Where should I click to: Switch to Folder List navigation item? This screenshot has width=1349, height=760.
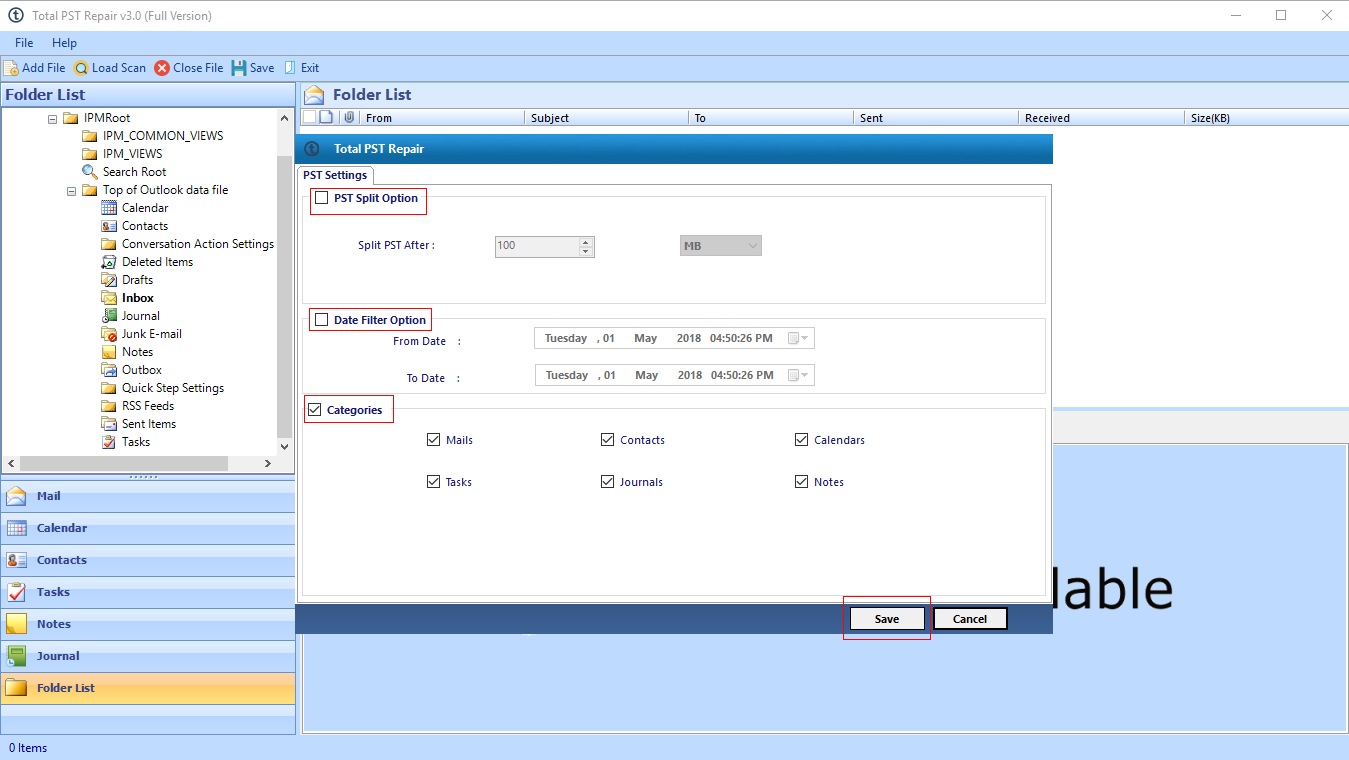[148, 688]
